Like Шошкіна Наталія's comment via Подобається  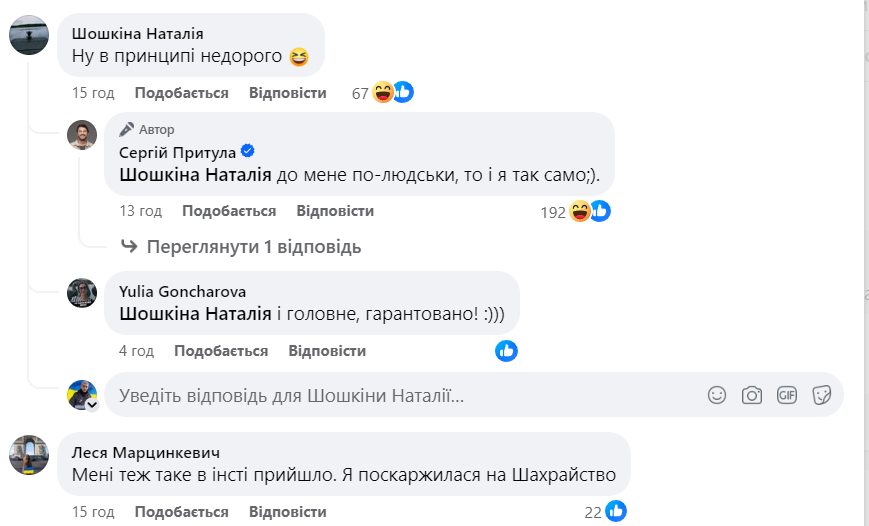click(x=181, y=93)
